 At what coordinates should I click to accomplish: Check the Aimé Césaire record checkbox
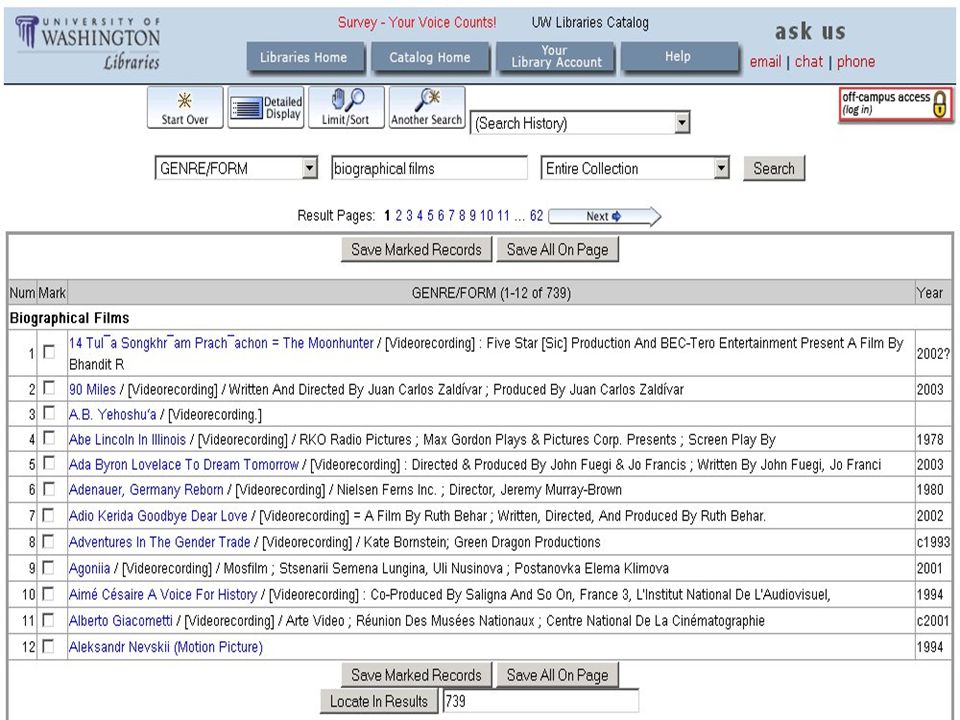pos(49,594)
